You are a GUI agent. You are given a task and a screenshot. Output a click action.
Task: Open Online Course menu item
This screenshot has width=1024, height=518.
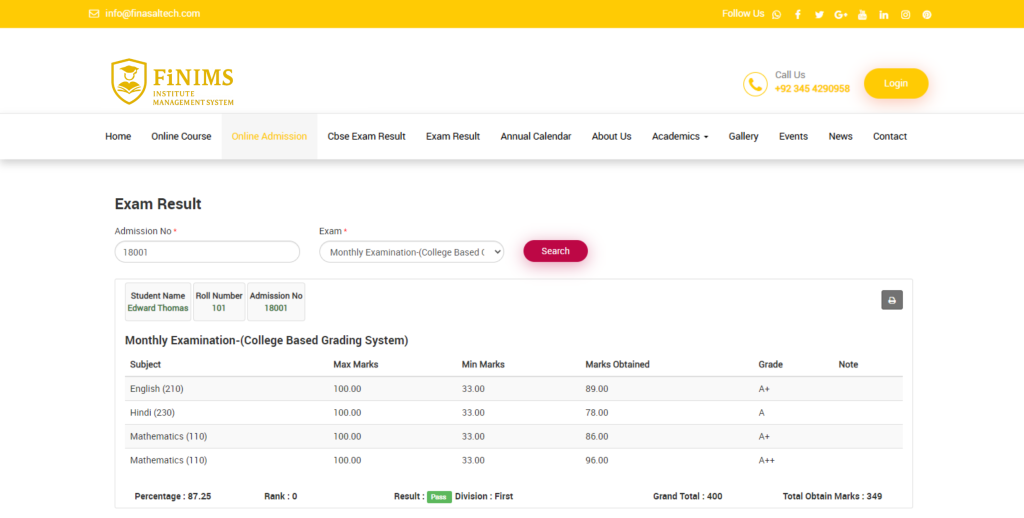click(x=182, y=137)
